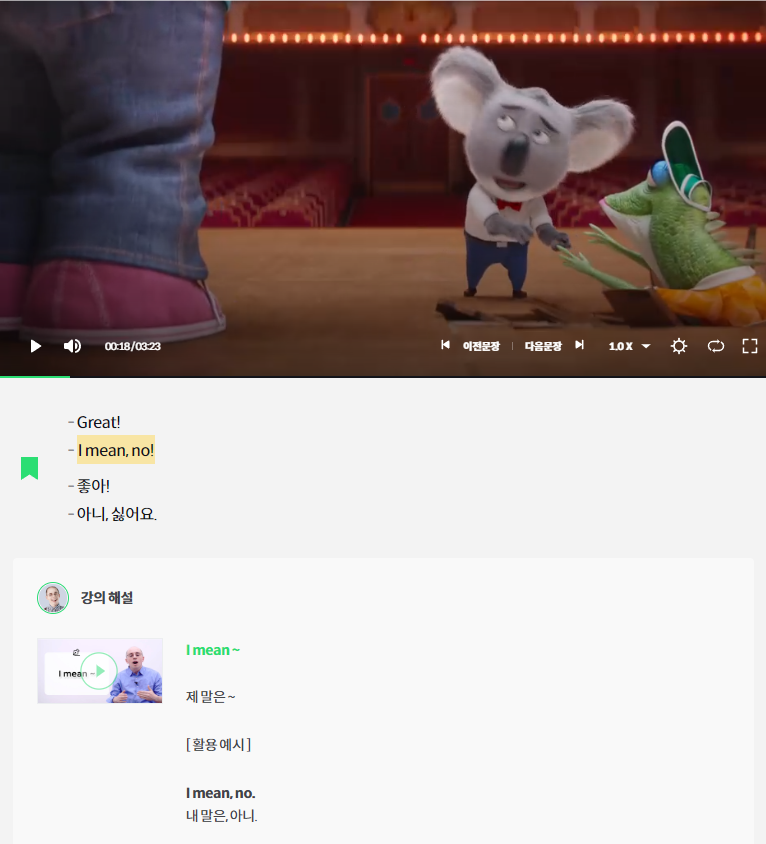Jump to next sentence icon
Viewport: 766px width, 844px height.
[579, 345]
